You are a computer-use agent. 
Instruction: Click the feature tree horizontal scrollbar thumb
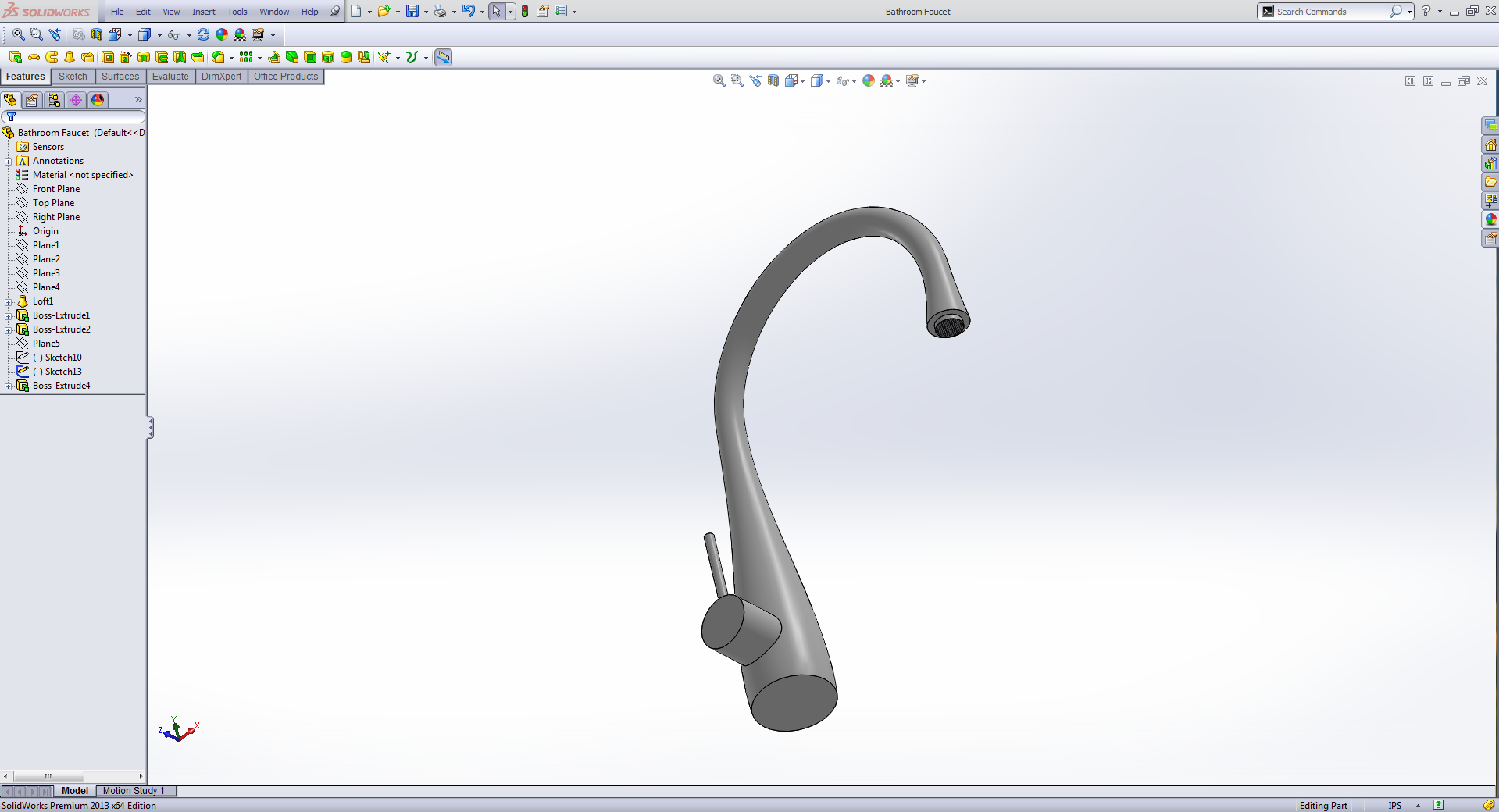(x=48, y=776)
